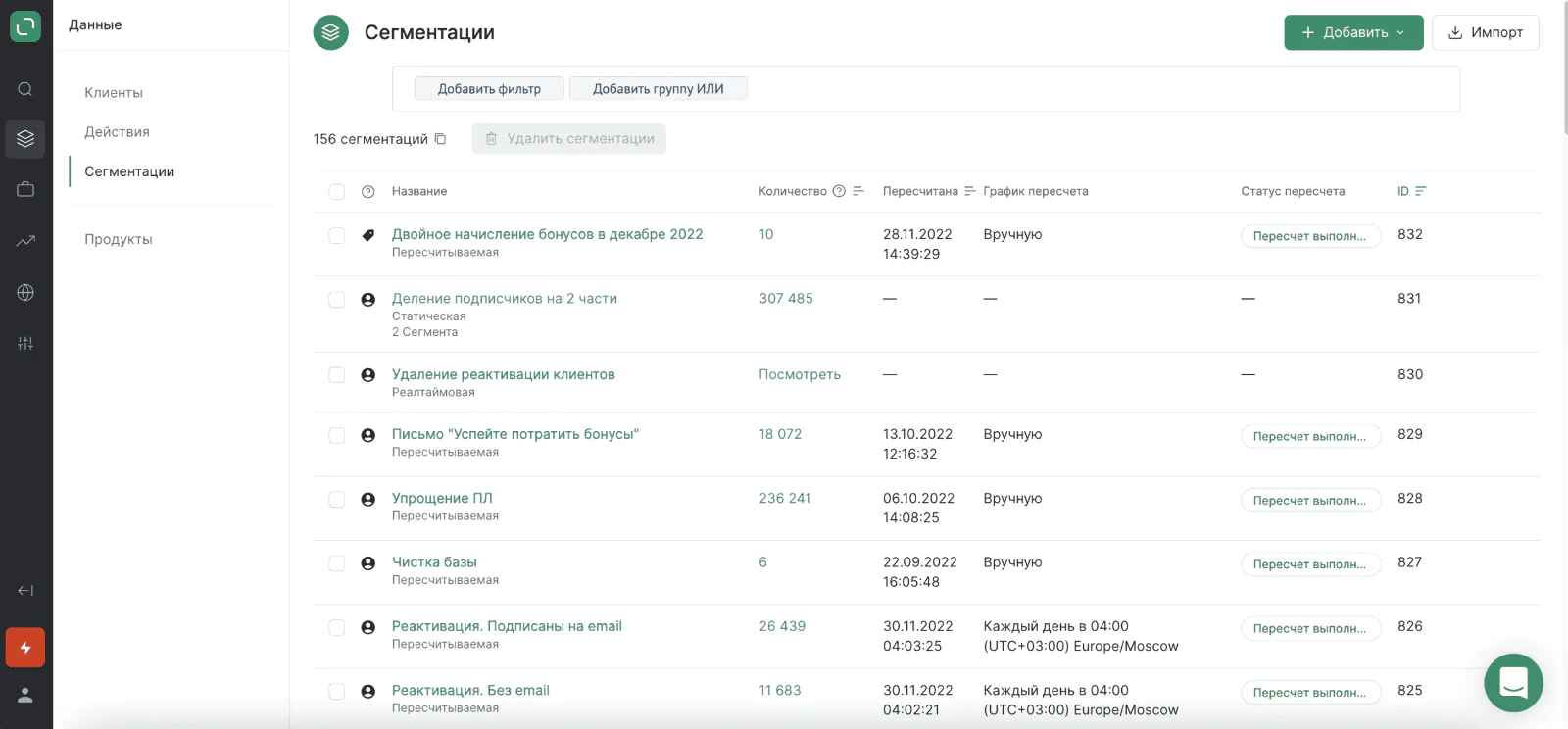Check the Двойное начисление бонусов row checkbox
This screenshot has width=1568, height=729.
pos(337,235)
